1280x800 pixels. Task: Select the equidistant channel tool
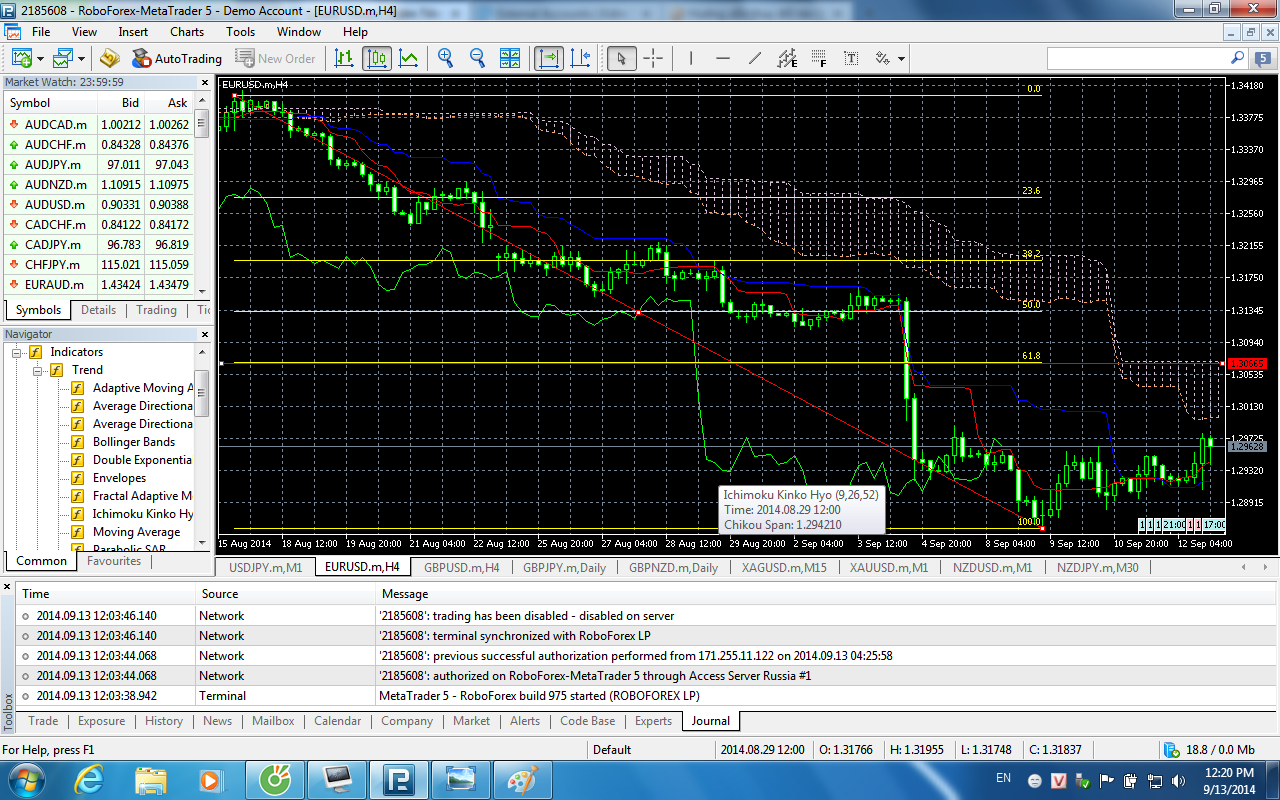787,58
